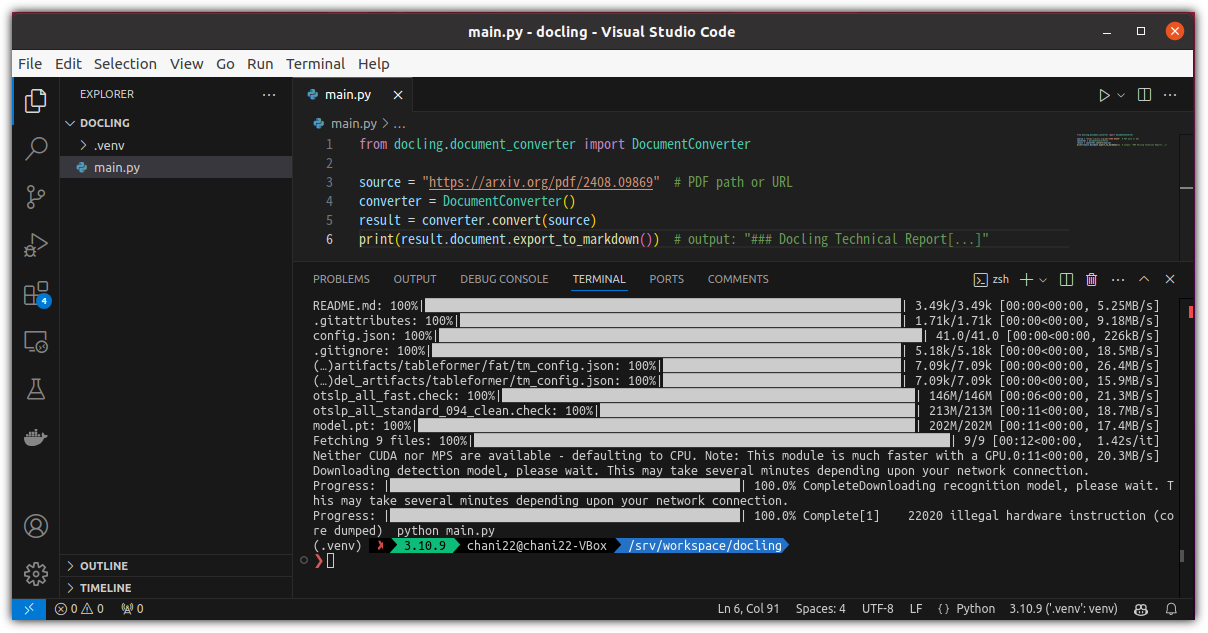Viewport: 1208px width, 633px height.
Task: Open the Go menu
Action: tap(225, 63)
